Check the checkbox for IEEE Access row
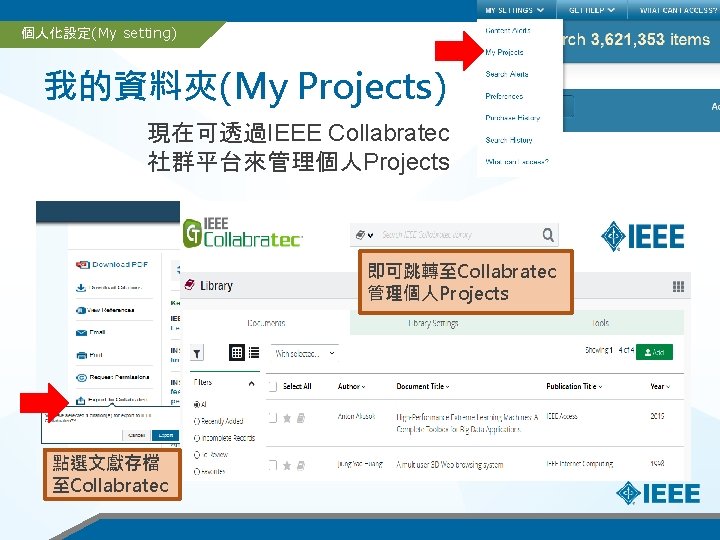Screen dimensions: 720x540 pyautogui.click(x=272, y=417)
